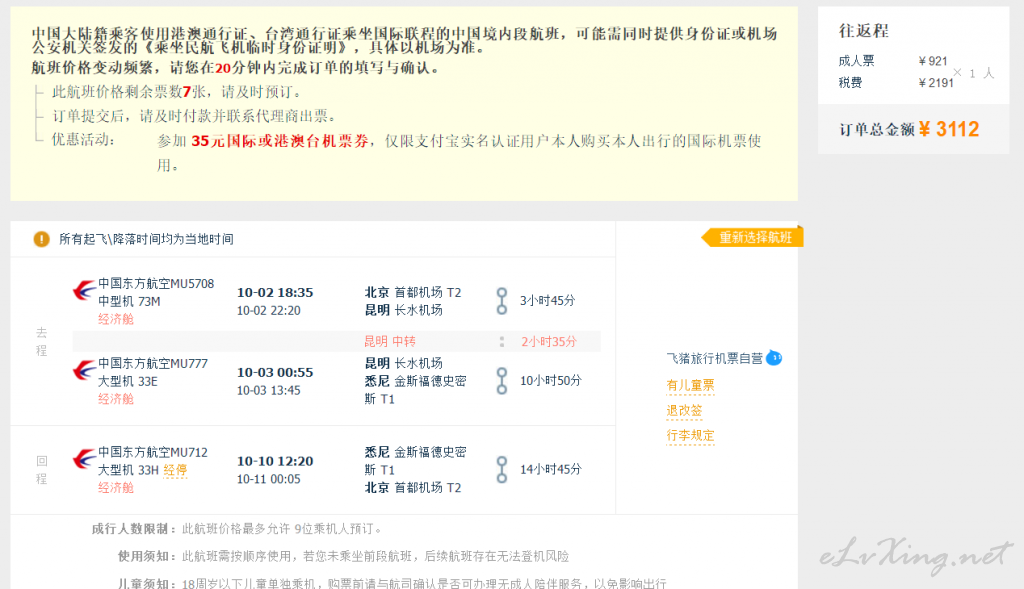Click flight number 中国东方航空MU5708
The image size is (1024, 589).
(x=156, y=283)
